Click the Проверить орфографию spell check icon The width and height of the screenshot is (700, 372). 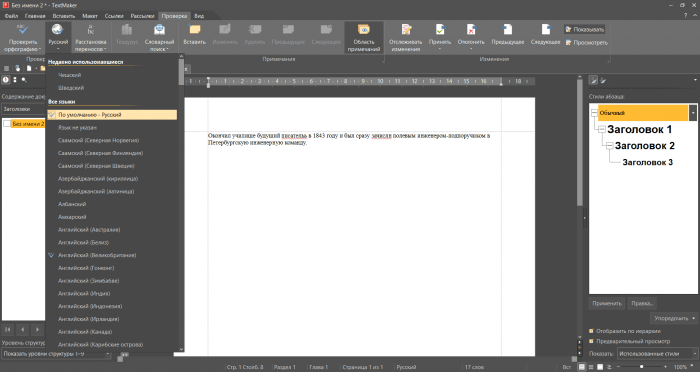22,30
